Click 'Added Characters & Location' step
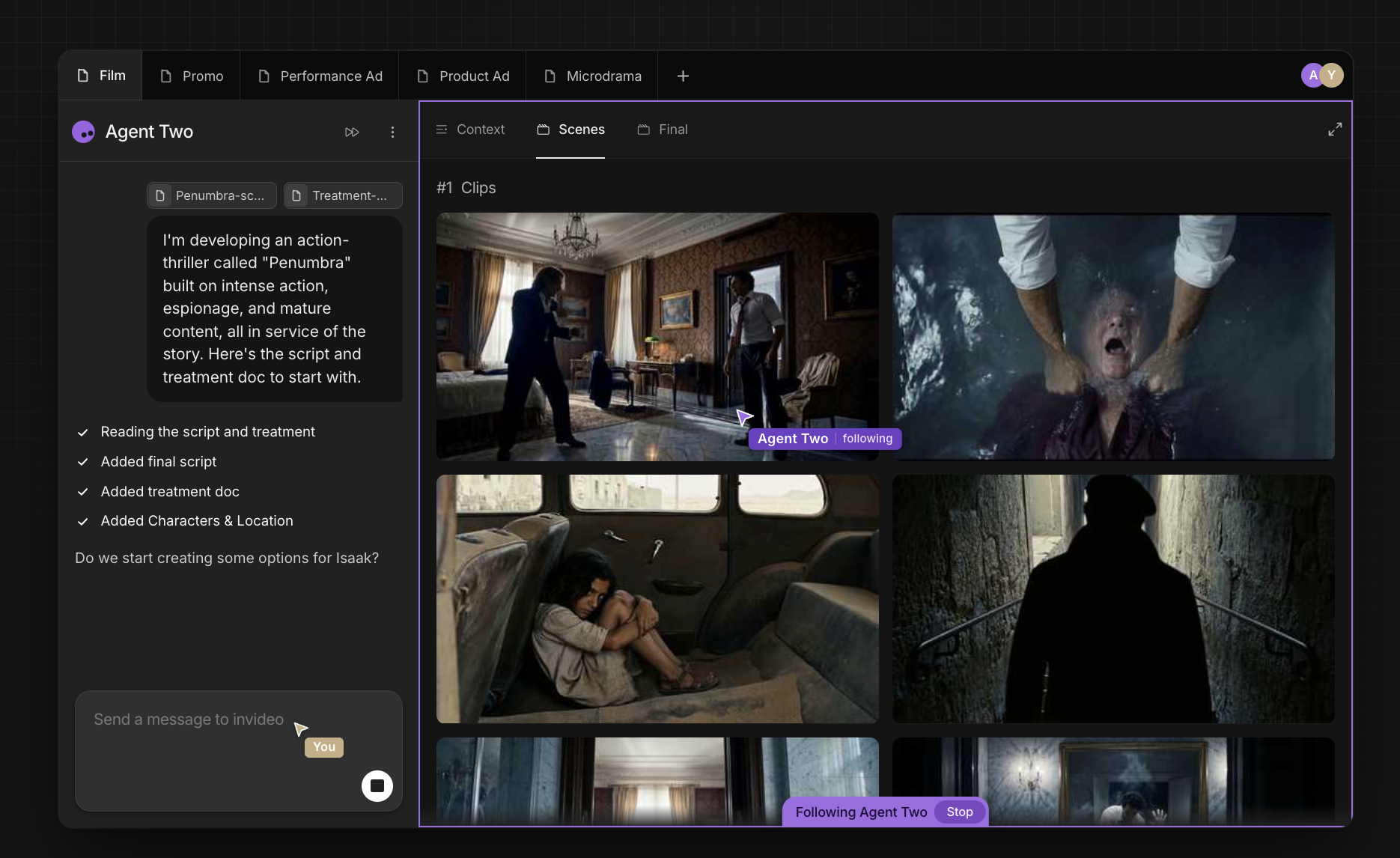The height and width of the screenshot is (858, 1400). point(197,521)
